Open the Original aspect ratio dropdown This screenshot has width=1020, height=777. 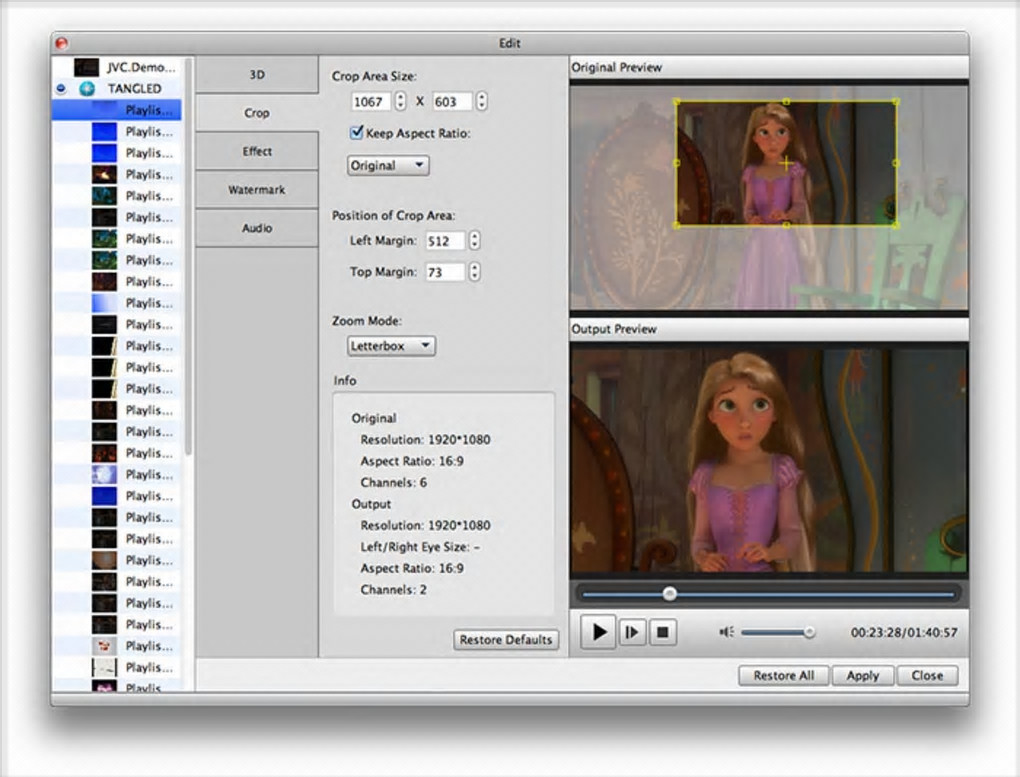click(388, 166)
